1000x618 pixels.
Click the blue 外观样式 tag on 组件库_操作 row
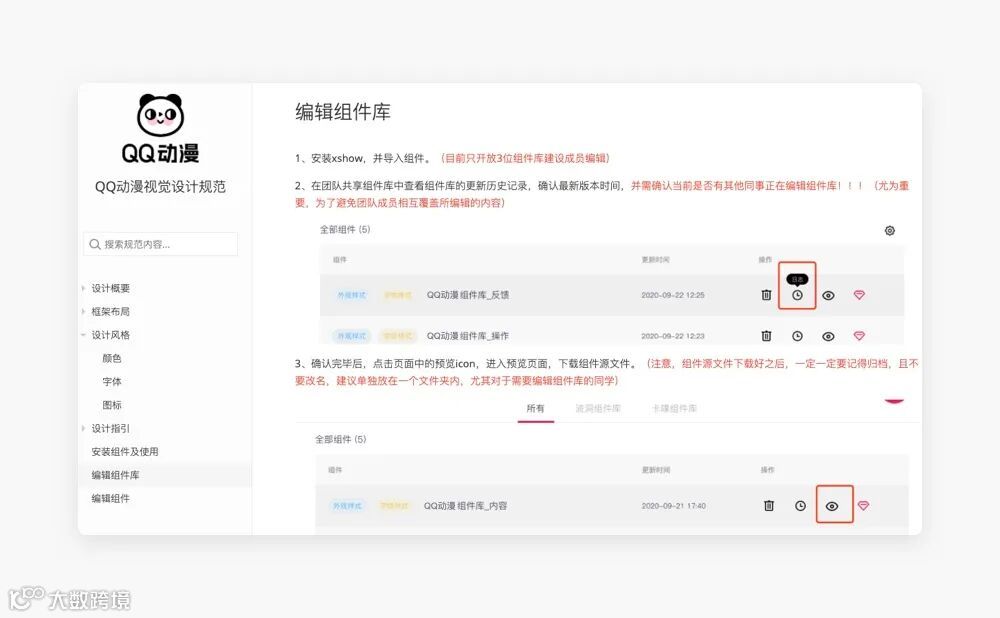pos(351,335)
